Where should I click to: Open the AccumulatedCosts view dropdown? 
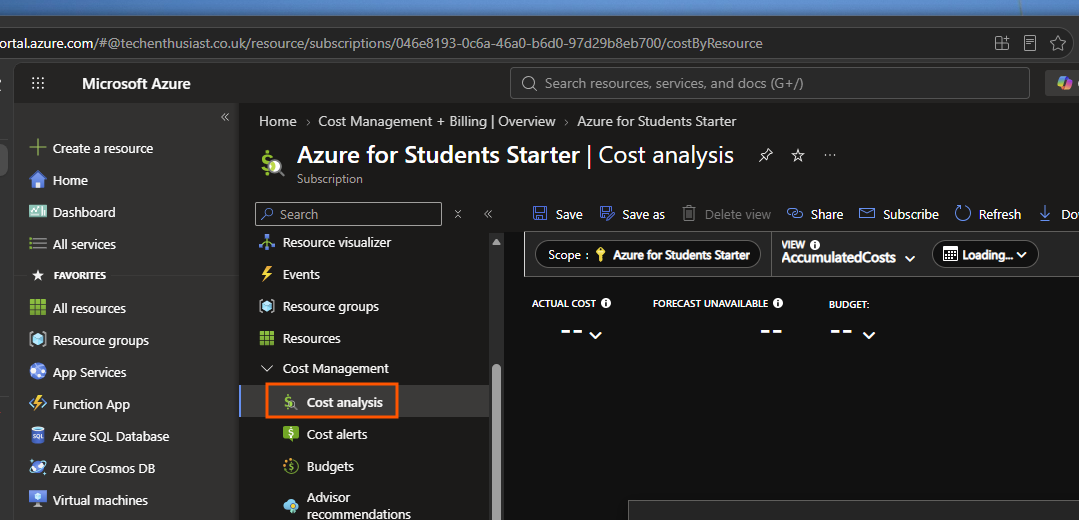[848, 258]
